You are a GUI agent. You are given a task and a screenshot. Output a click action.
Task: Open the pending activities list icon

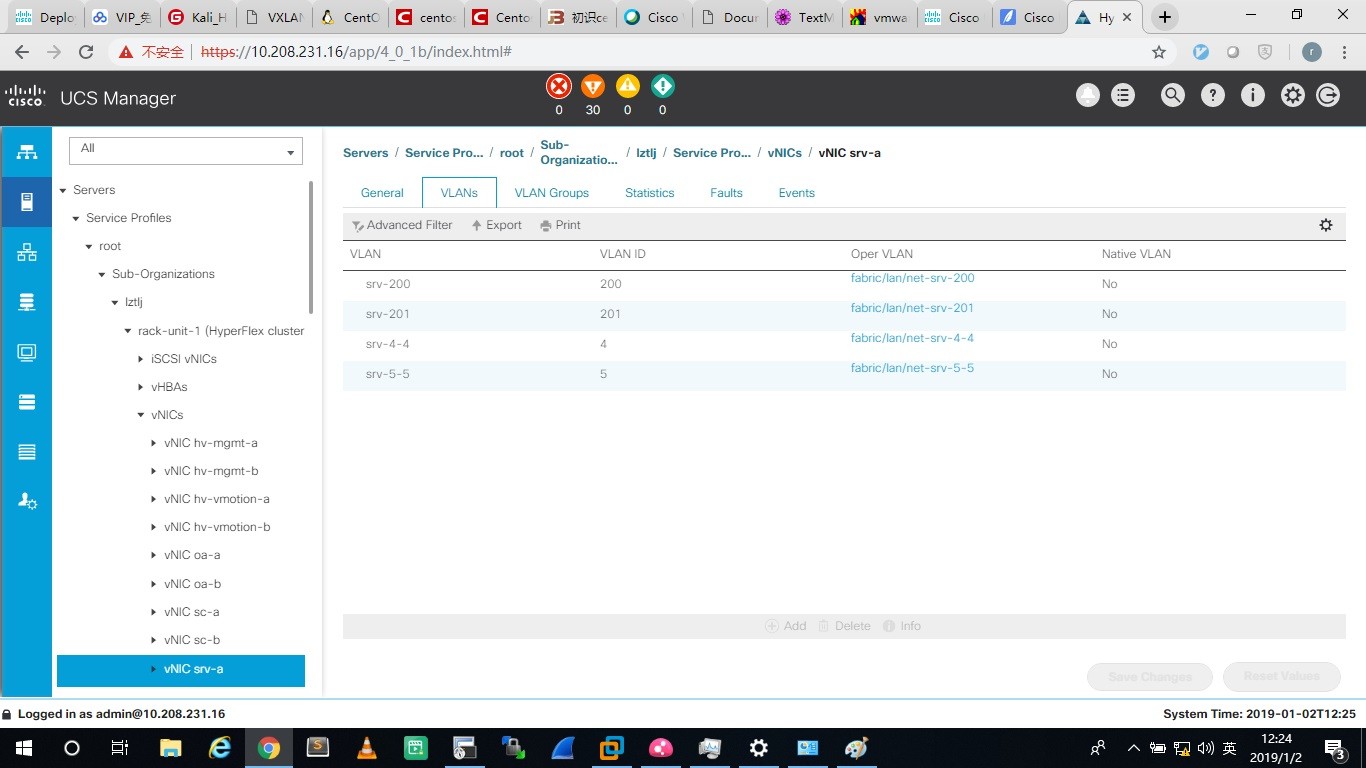tap(1123, 96)
